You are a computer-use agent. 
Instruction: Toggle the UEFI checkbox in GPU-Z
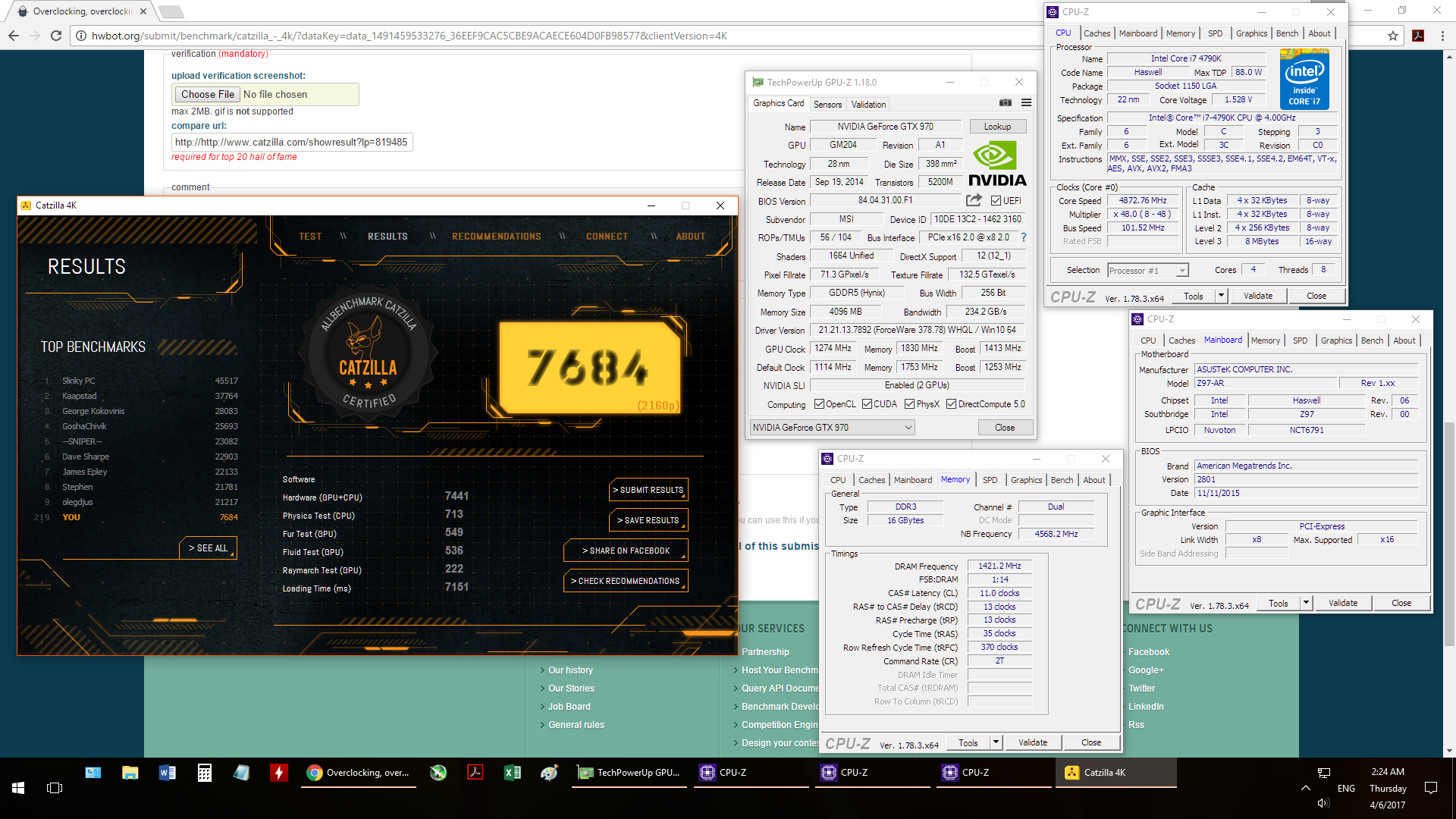(x=996, y=200)
